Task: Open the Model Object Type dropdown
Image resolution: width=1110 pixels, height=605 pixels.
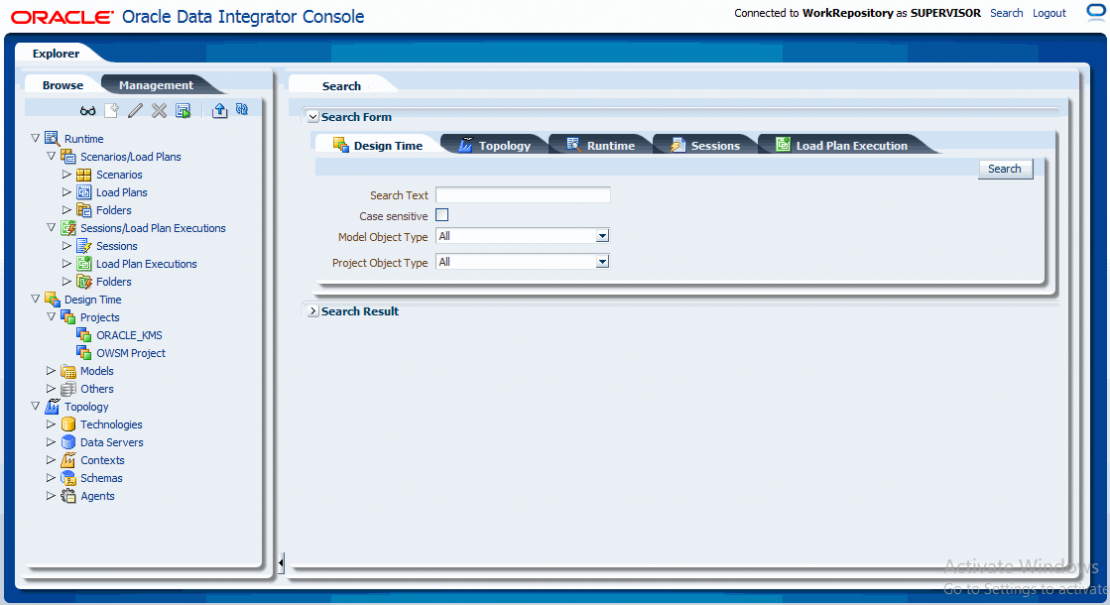Action: pos(602,236)
